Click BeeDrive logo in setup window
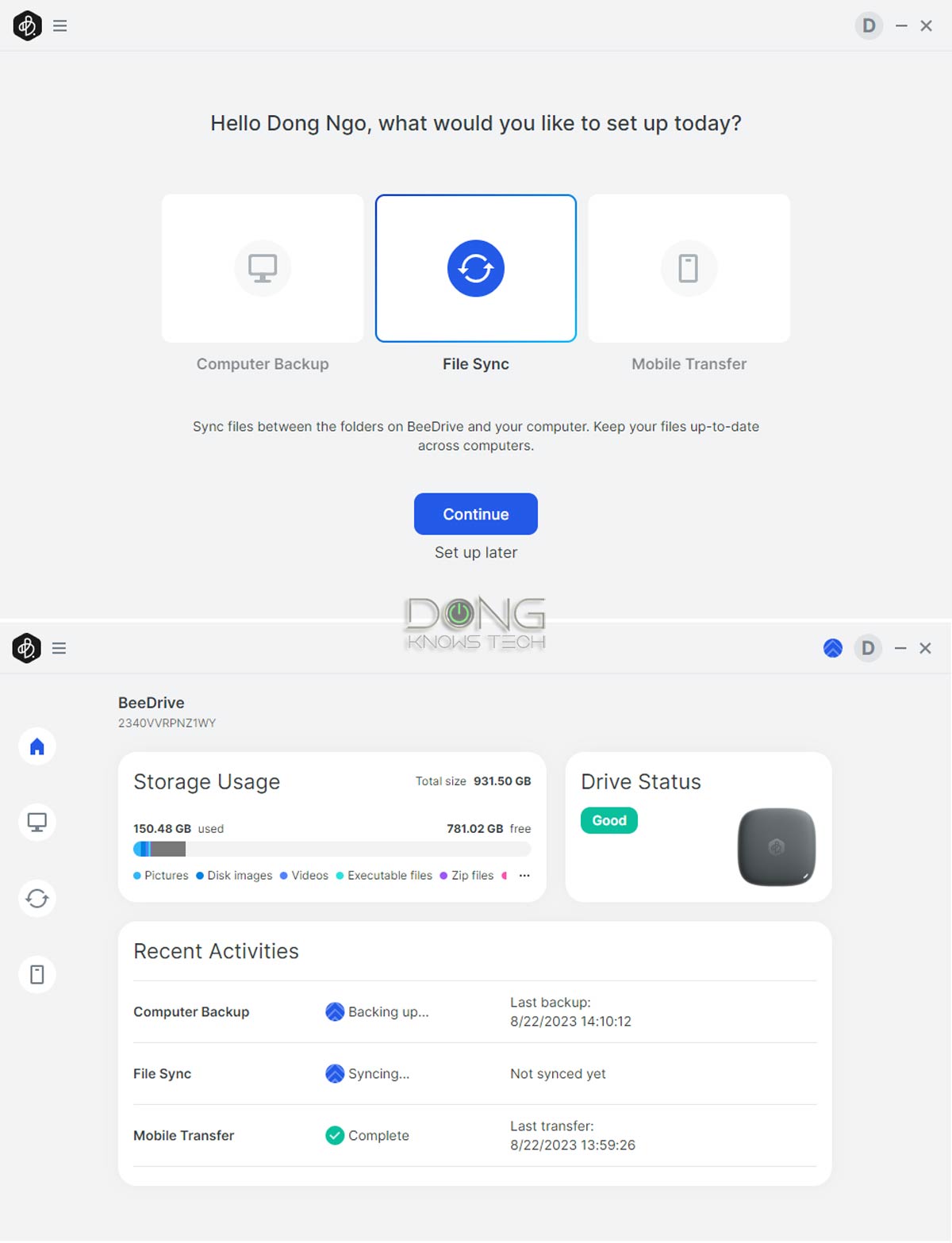The image size is (952, 1243). coord(27,26)
